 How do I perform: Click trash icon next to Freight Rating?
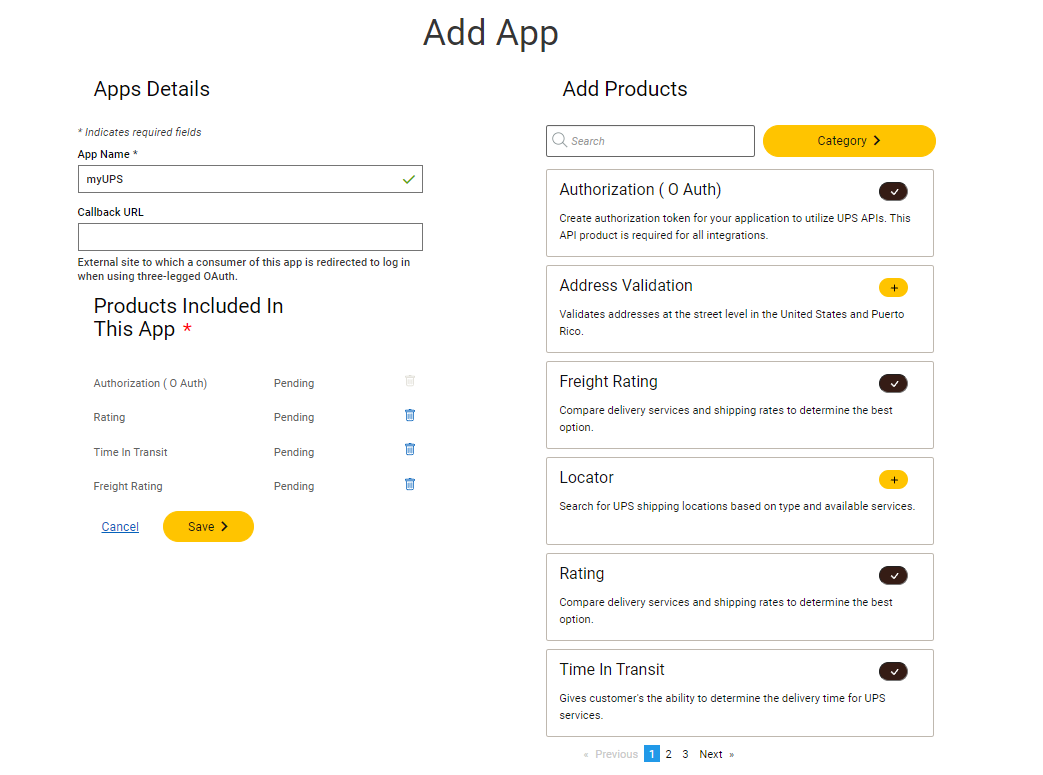click(410, 484)
